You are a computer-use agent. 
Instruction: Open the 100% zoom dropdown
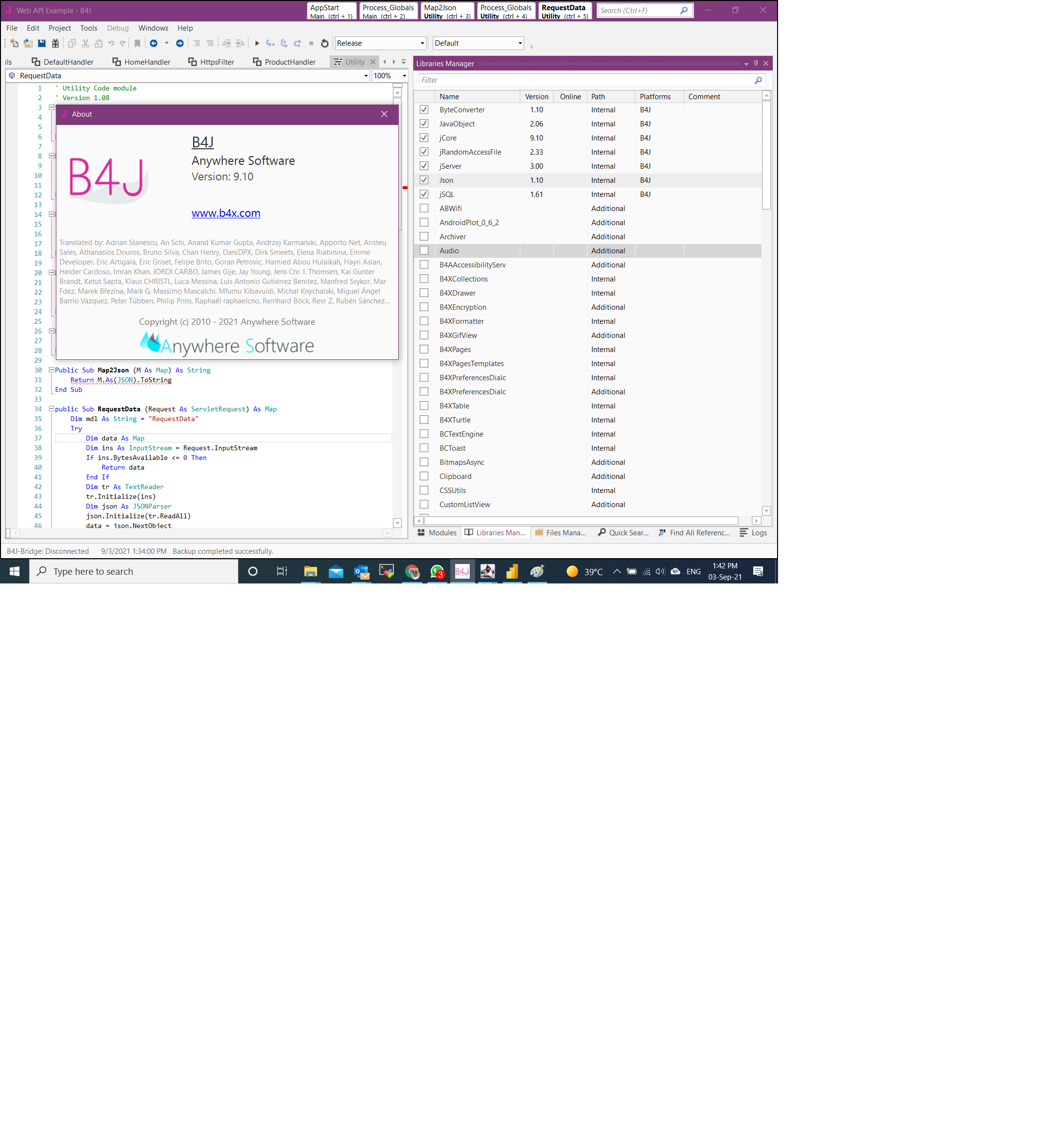pyautogui.click(x=404, y=75)
